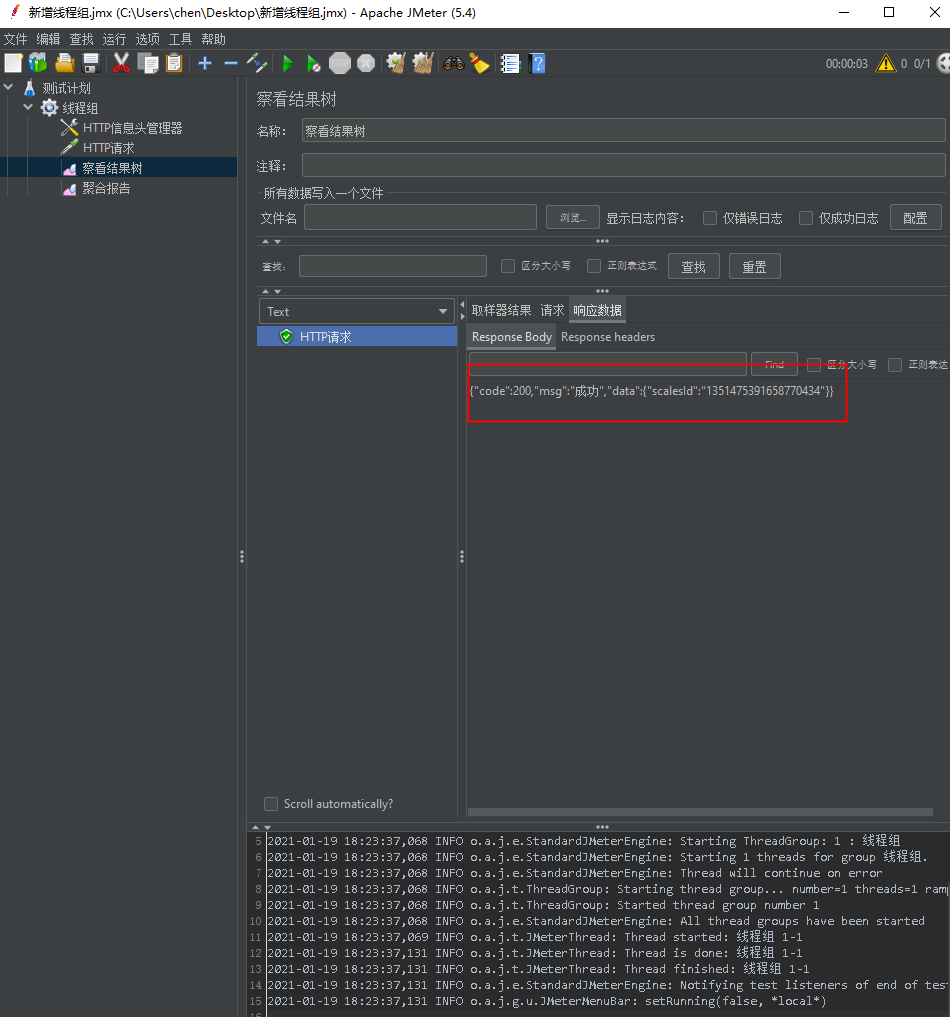950x1017 pixels.
Task: Click the 查找 search button
Action: (x=693, y=267)
